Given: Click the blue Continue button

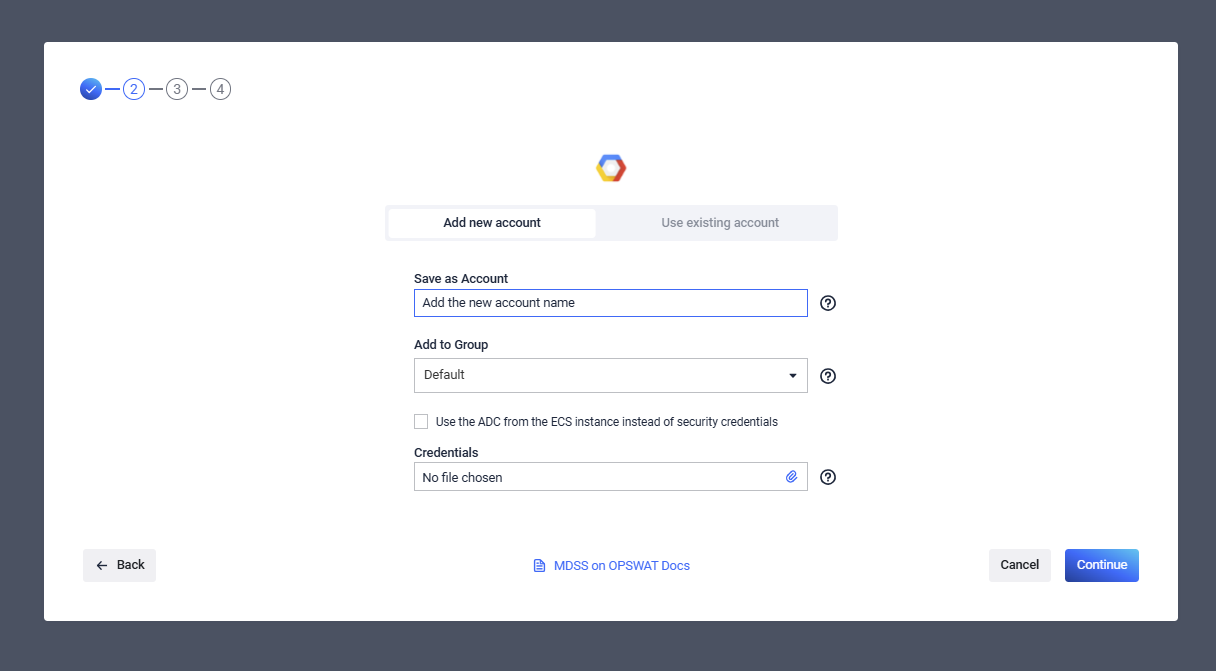Looking at the screenshot, I should pos(1101,565).
